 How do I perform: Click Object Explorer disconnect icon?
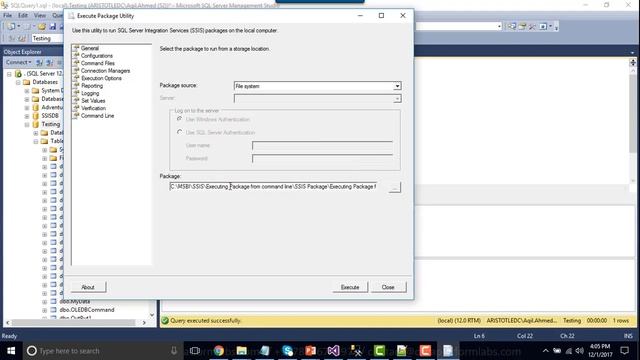pyautogui.click(x=49, y=62)
